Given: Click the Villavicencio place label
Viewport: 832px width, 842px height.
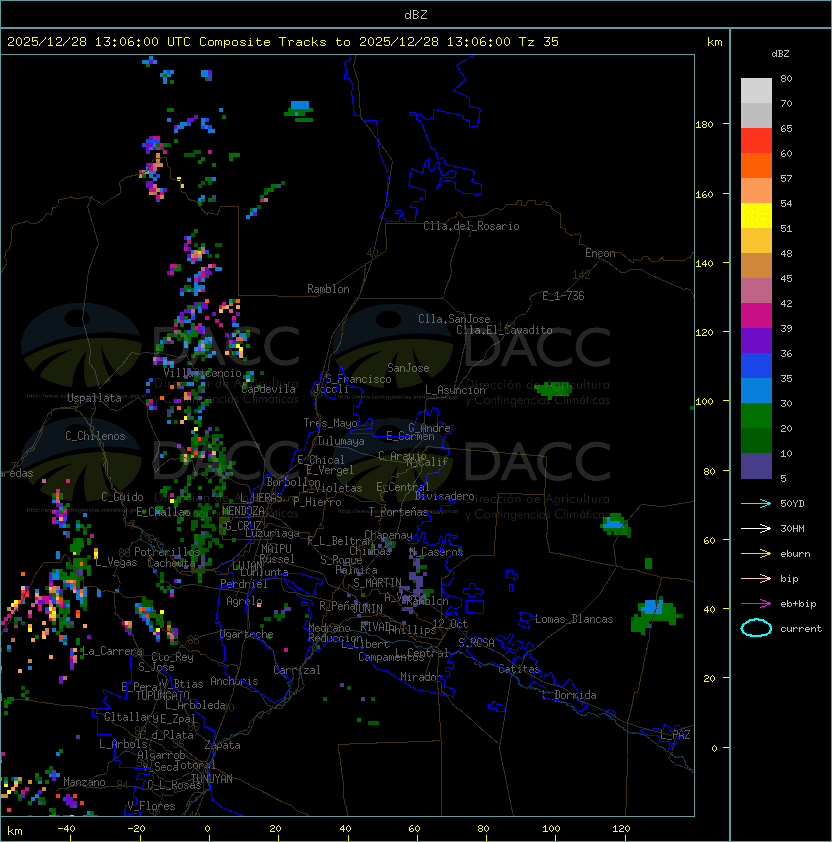Looking at the screenshot, I should 202,373.
